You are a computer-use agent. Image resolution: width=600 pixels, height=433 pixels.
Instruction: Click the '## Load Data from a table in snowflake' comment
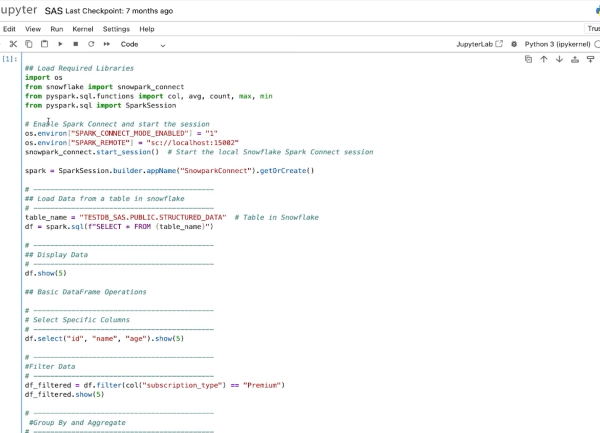point(104,199)
